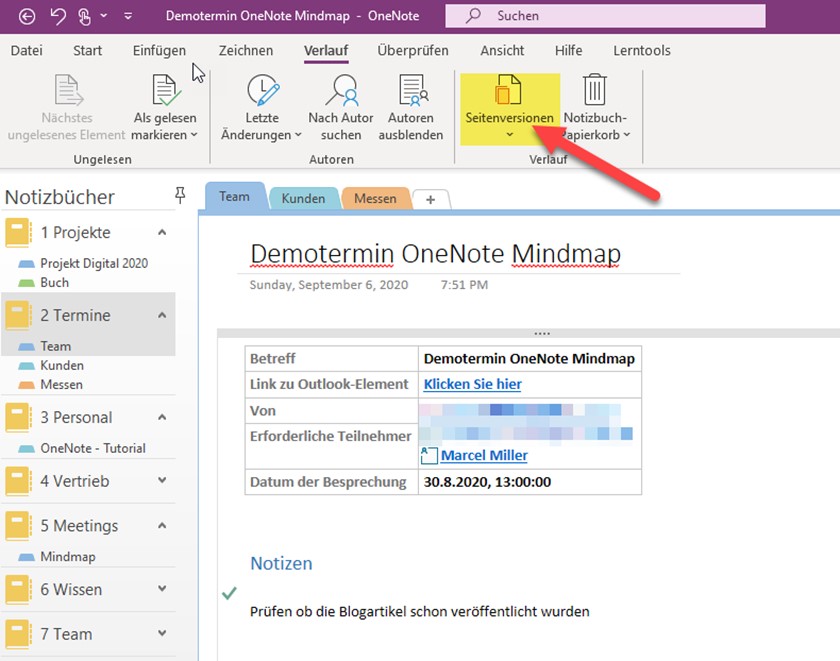Select Team section in sidebar
The height and width of the screenshot is (661, 840).
tap(55, 346)
